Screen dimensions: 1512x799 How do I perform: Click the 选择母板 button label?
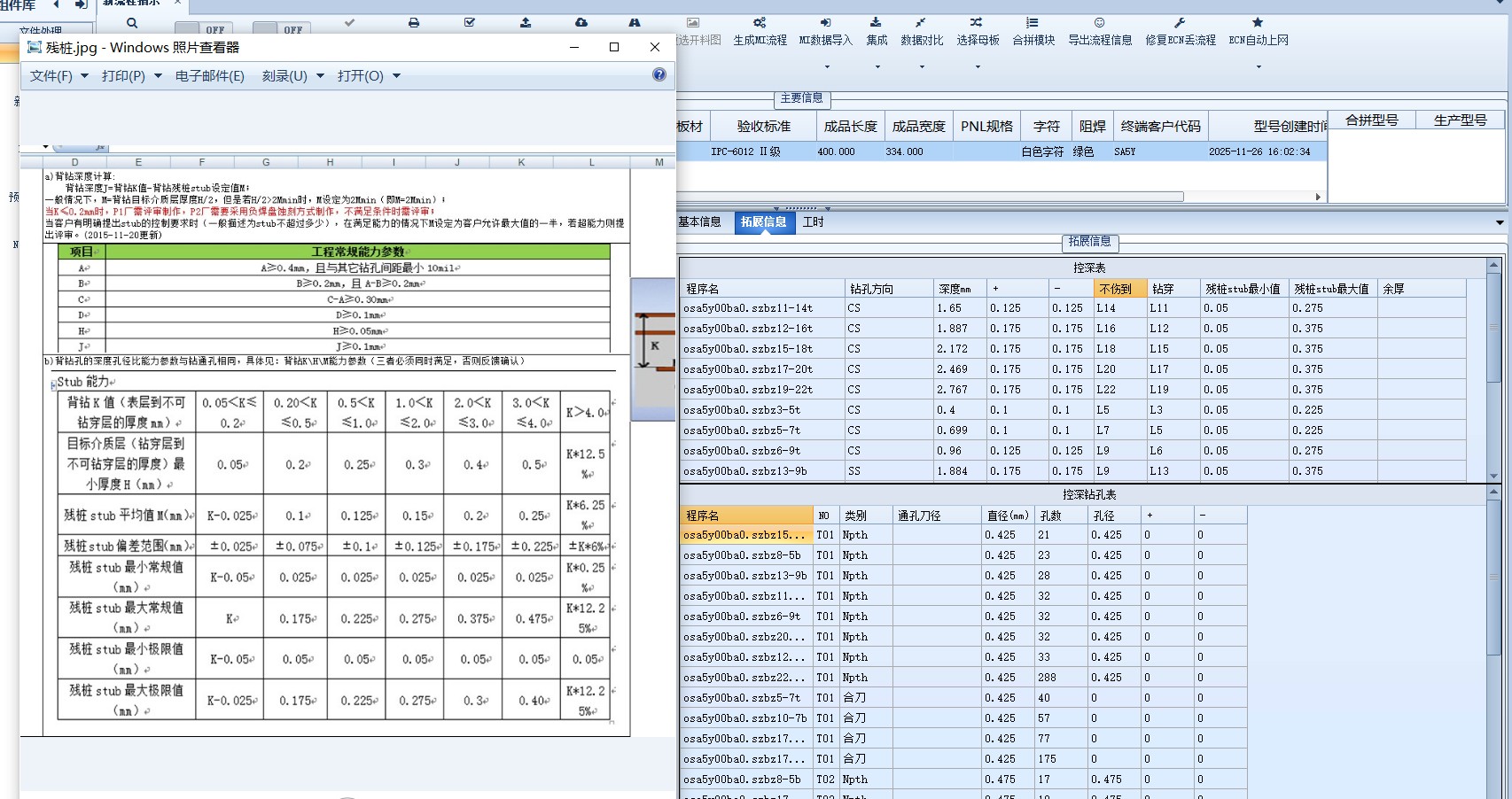pyautogui.click(x=978, y=41)
